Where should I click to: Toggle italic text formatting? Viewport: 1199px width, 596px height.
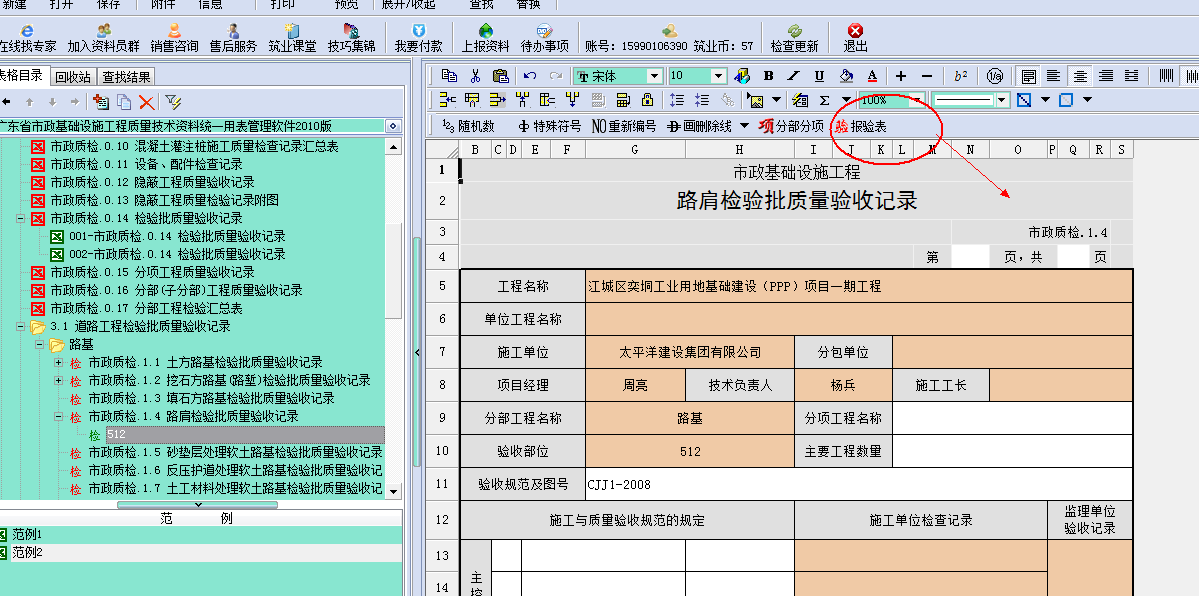pyautogui.click(x=793, y=76)
